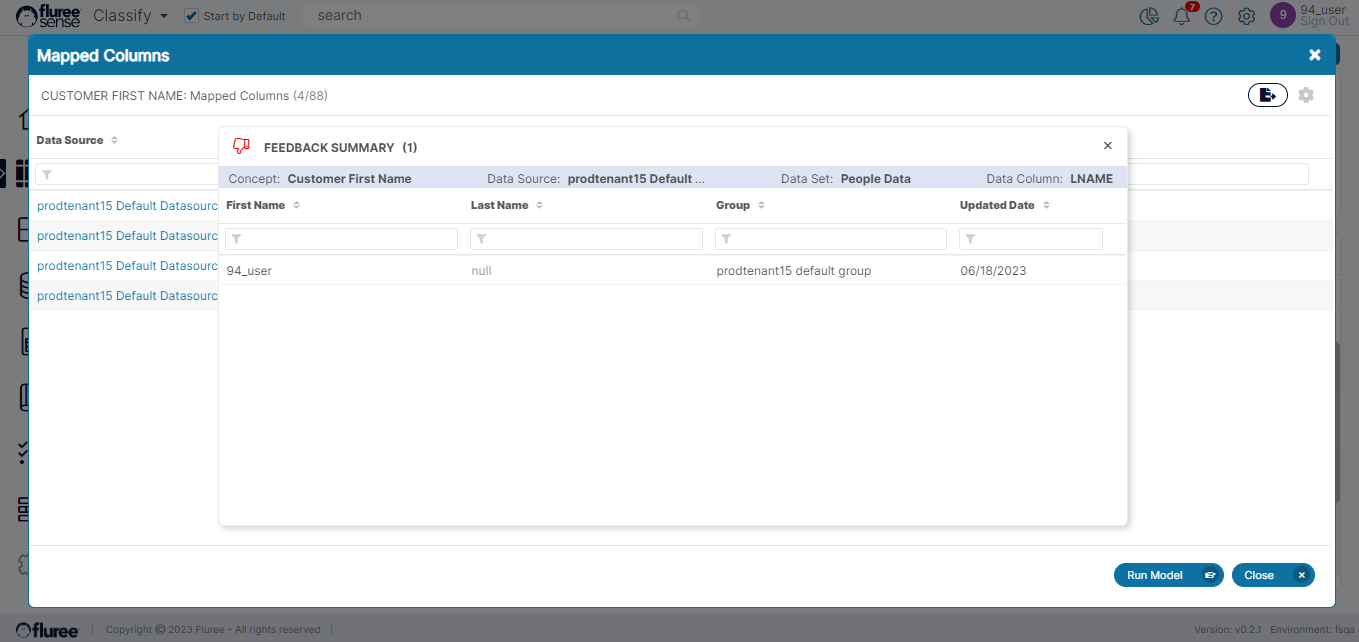Click the export icon in Mapped Columns
The width and height of the screenshot is (1359, 642).
tap(1267, 95)
